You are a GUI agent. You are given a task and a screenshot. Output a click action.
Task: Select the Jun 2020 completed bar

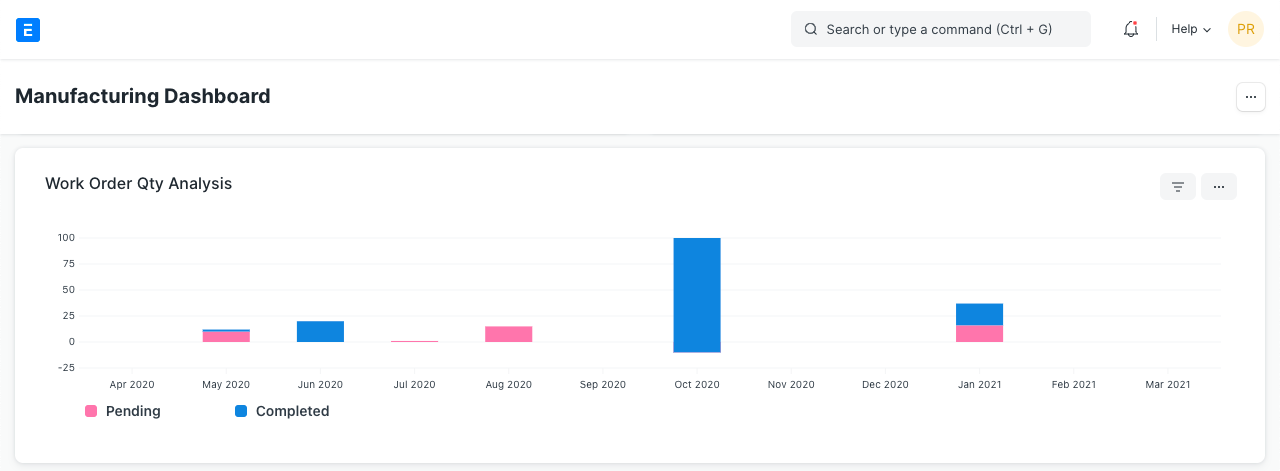coord(320,331)
